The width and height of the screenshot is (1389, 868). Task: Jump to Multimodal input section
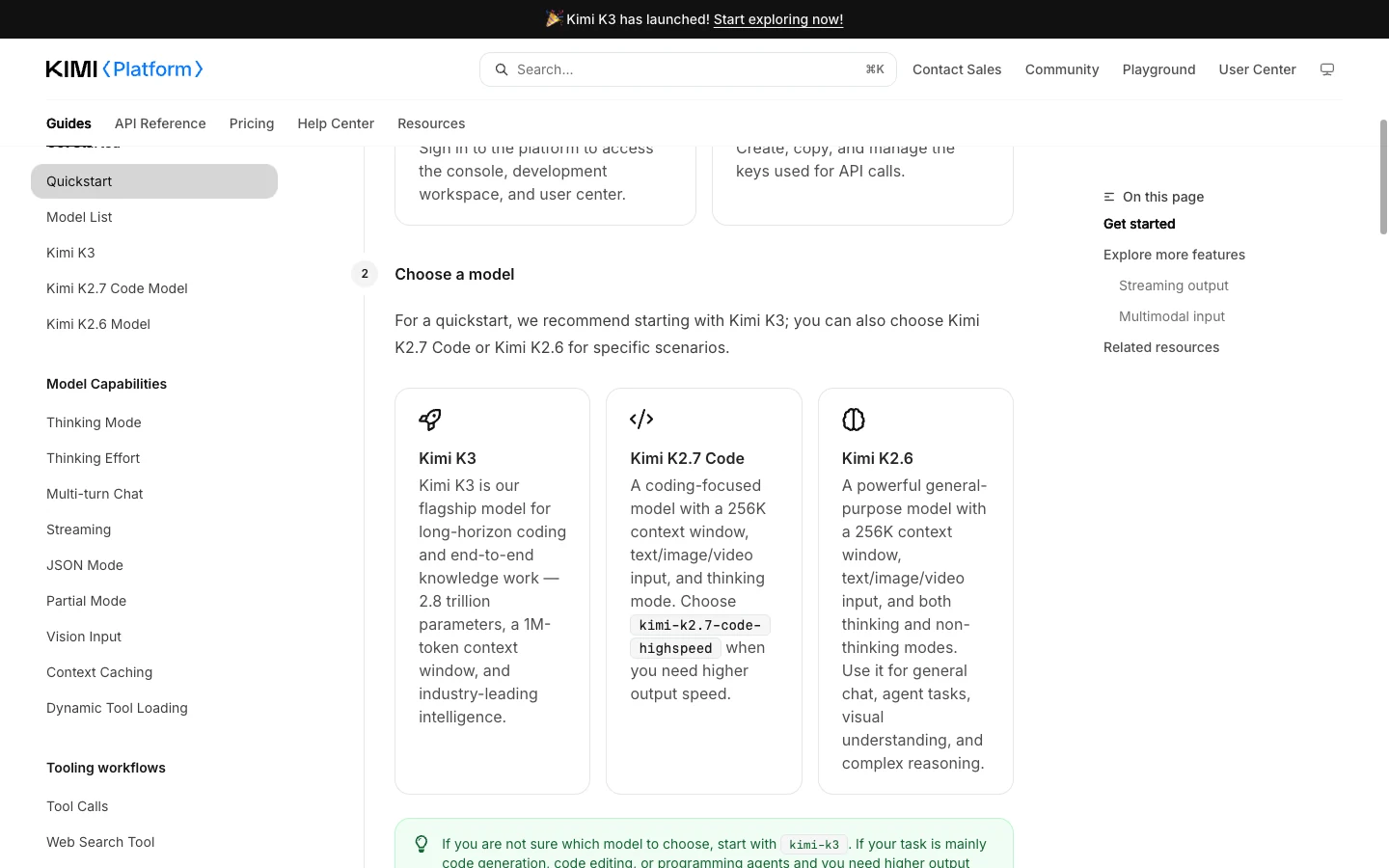(x=1171, y=316)
